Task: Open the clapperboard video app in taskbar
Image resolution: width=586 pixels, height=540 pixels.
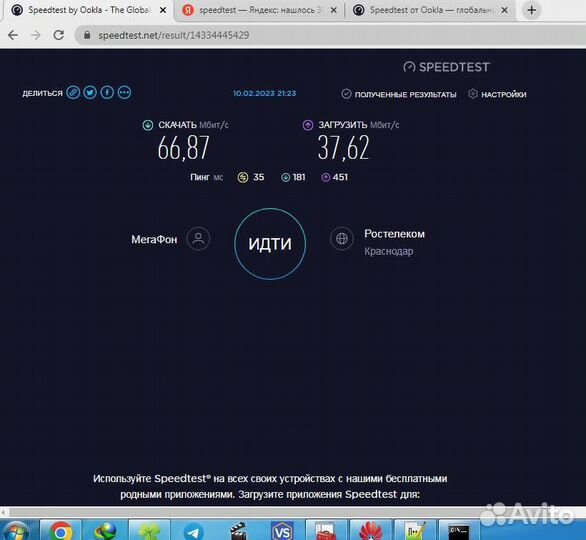Action: pos(238,530)
